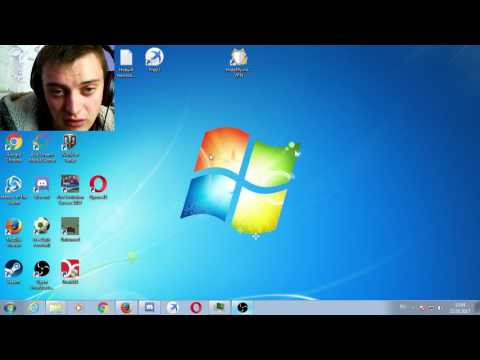Select the cat VPN desktop icon

[x=238, y=63]
